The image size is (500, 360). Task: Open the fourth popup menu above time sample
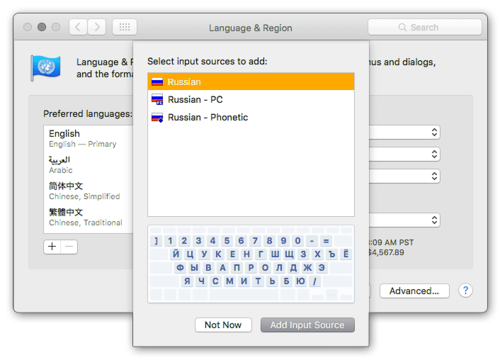click(x=434, y=220)
